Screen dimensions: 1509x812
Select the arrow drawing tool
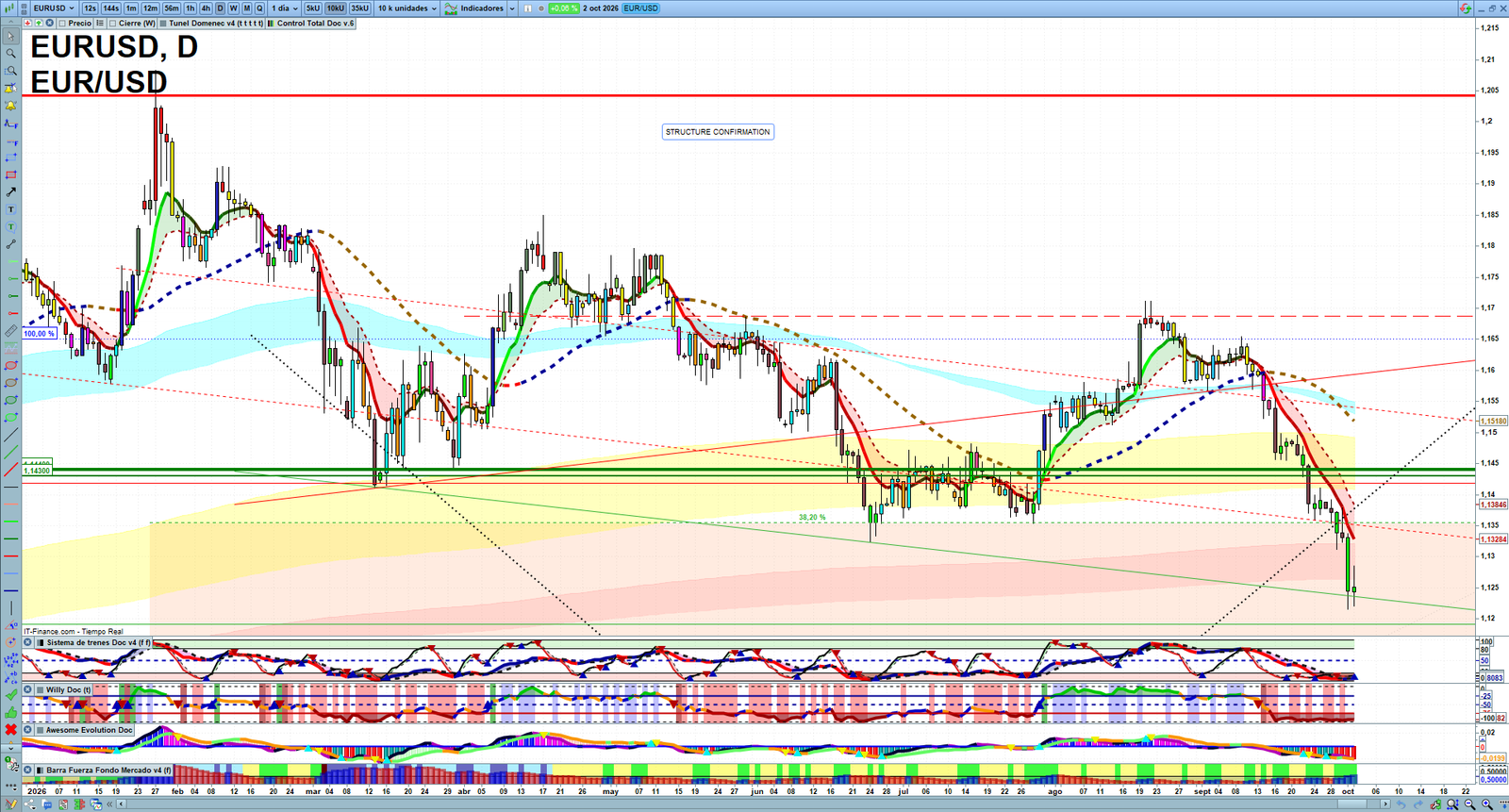(11, 192)
